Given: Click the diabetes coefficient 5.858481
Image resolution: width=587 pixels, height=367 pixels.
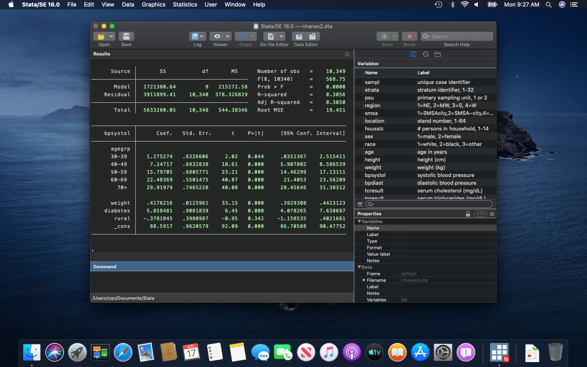Looking at the screenshot, I should click(x=159, y=211).
